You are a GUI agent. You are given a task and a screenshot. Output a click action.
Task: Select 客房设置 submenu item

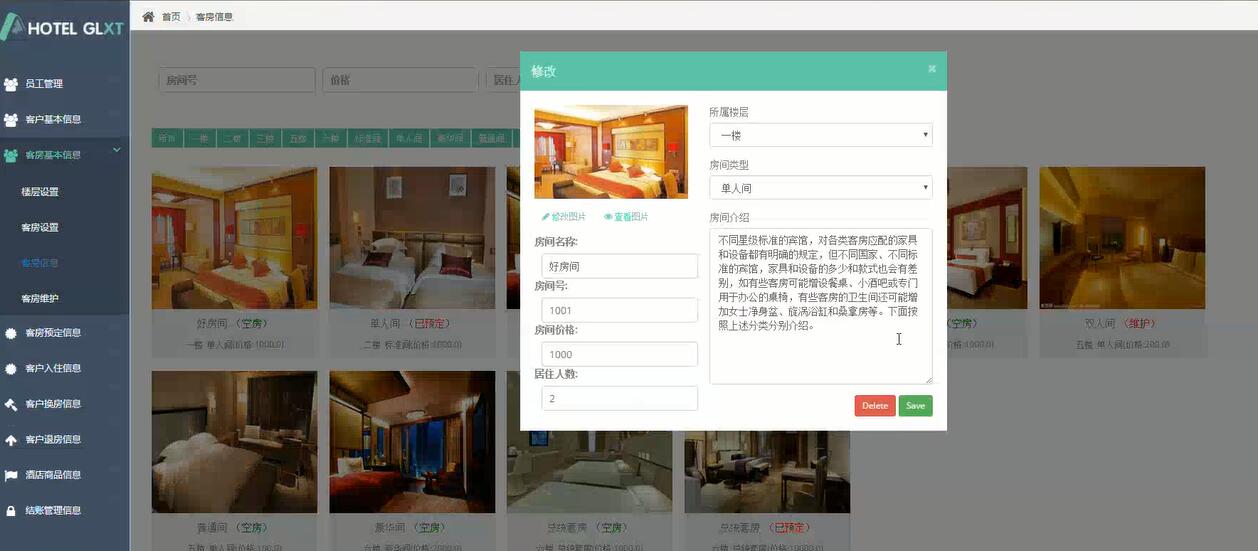[40, 228]
